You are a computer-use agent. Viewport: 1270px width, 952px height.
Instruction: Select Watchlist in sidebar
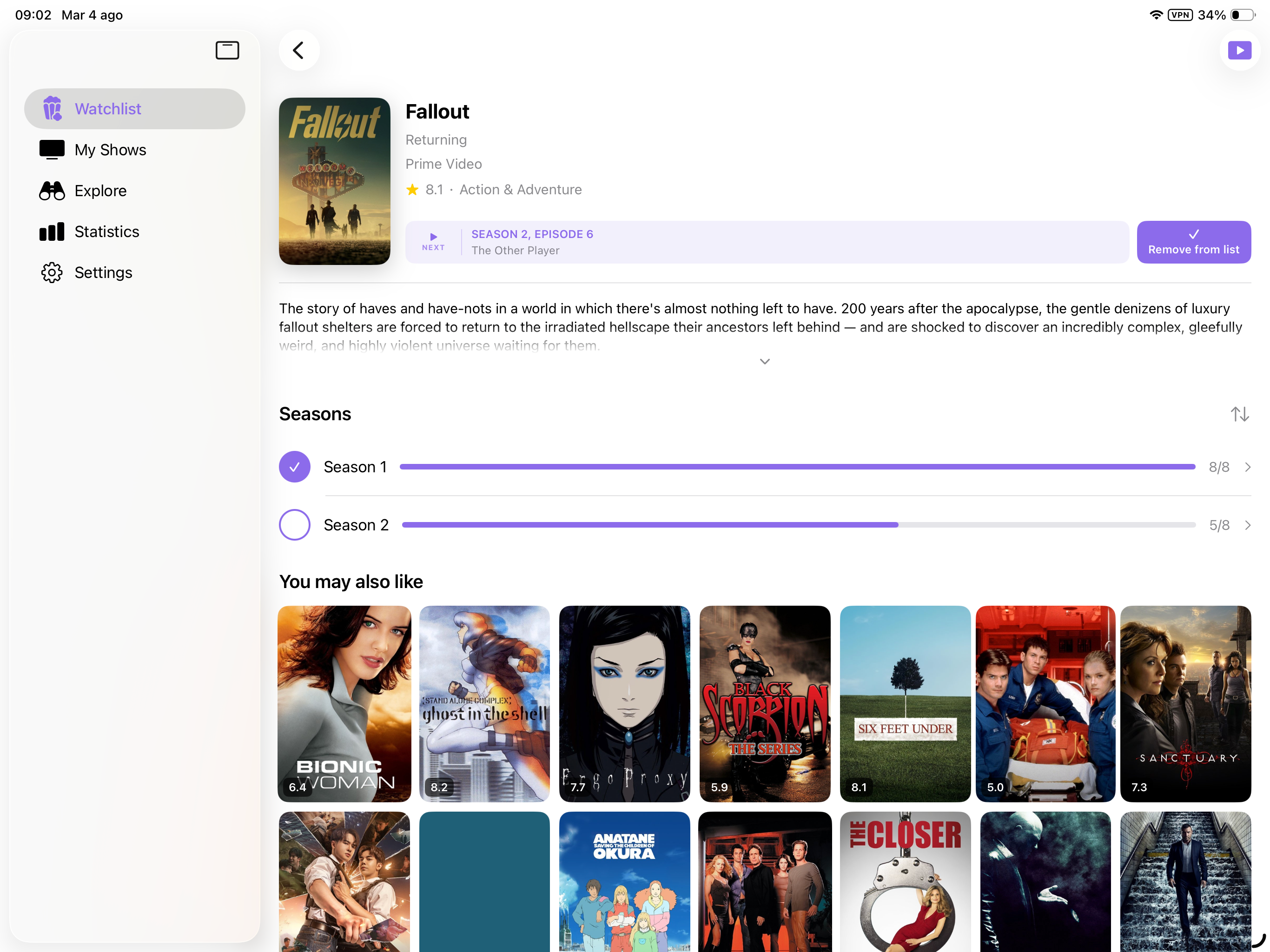point(135,108)
